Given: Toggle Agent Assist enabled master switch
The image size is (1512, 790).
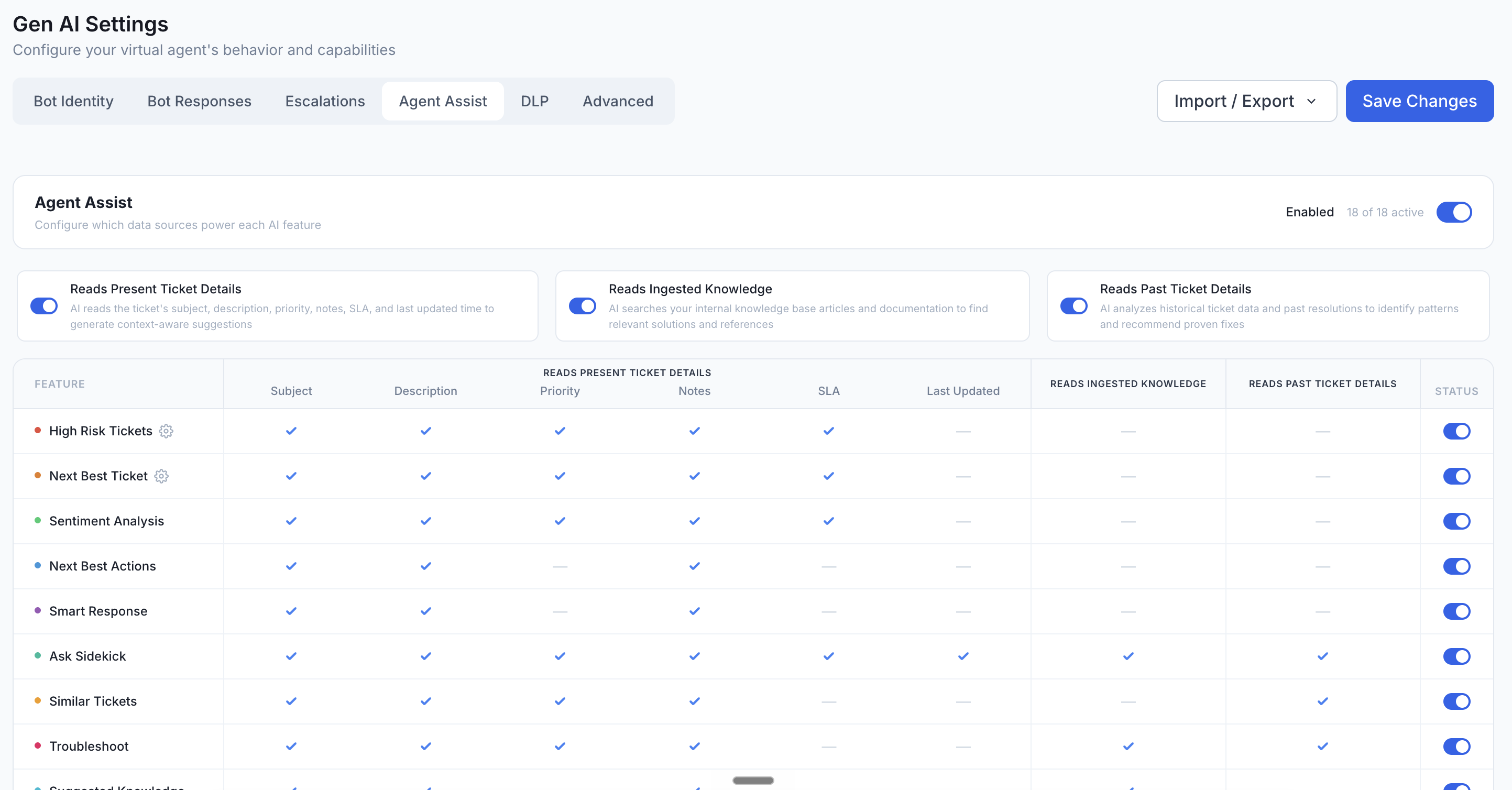Looking at the screenshot, I should [1454, 213].
